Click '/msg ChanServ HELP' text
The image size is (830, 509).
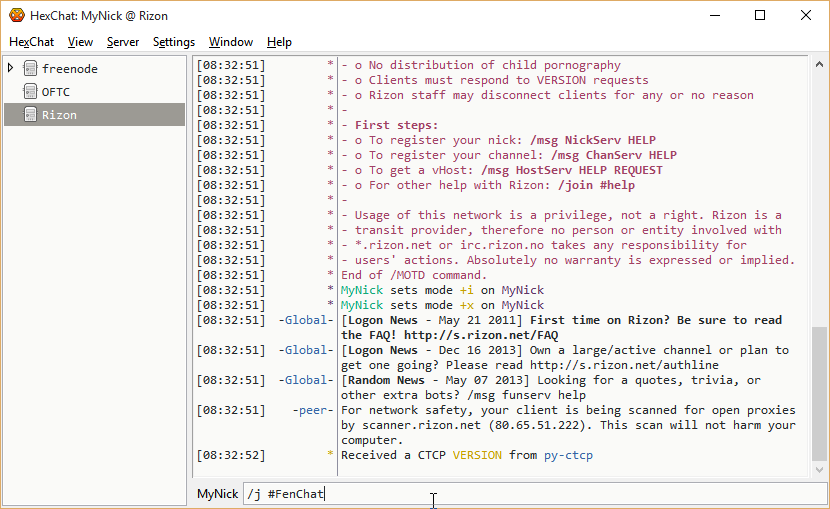point(614,155)
